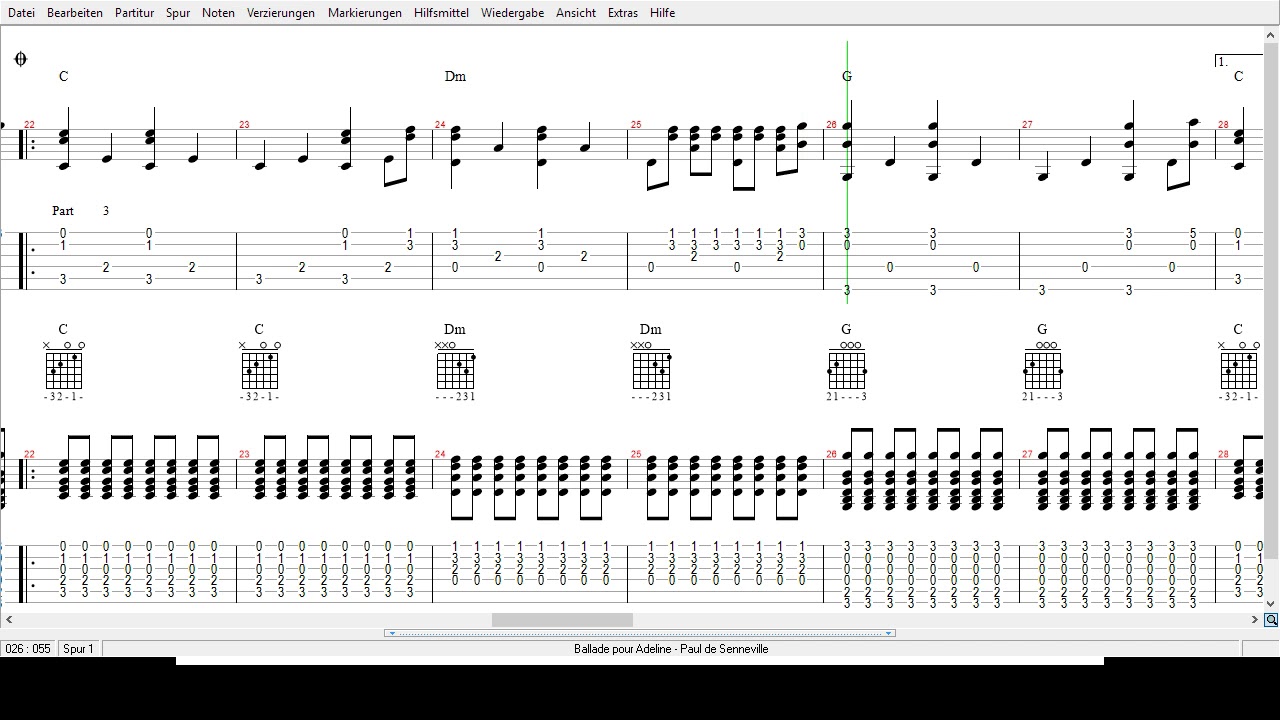Click the coda symbol above measure 22
Screen dimensions: 1280x720
pyautogui.click(x=20, y=59)
